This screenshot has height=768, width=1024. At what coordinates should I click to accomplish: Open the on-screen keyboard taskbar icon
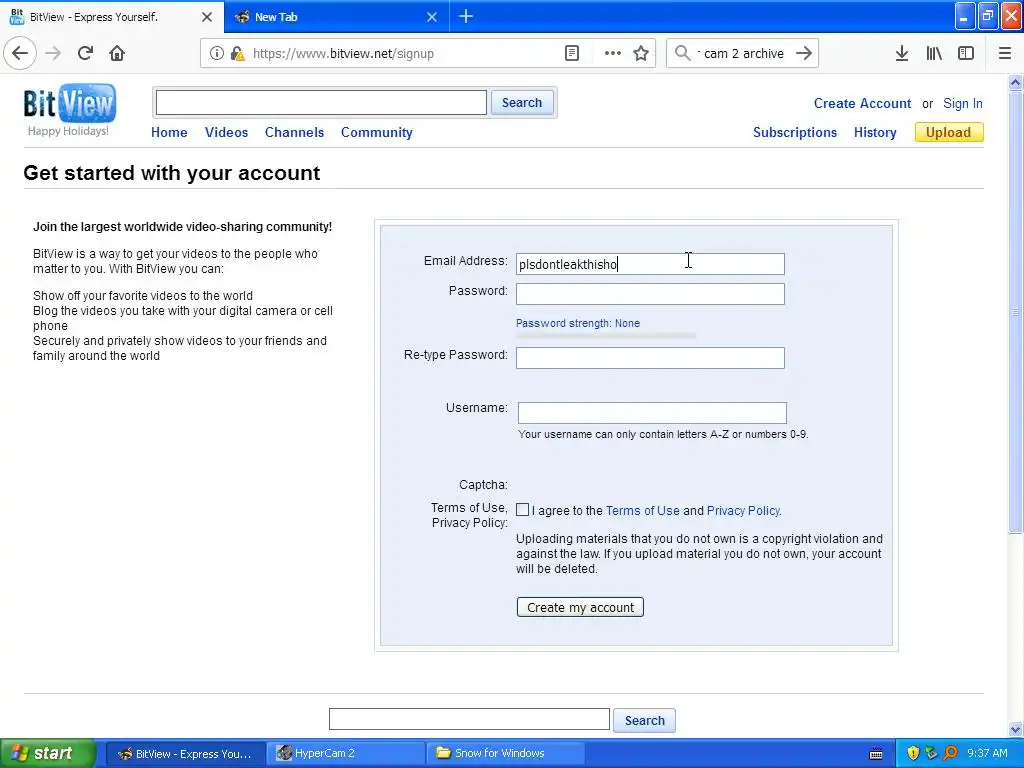876,754
